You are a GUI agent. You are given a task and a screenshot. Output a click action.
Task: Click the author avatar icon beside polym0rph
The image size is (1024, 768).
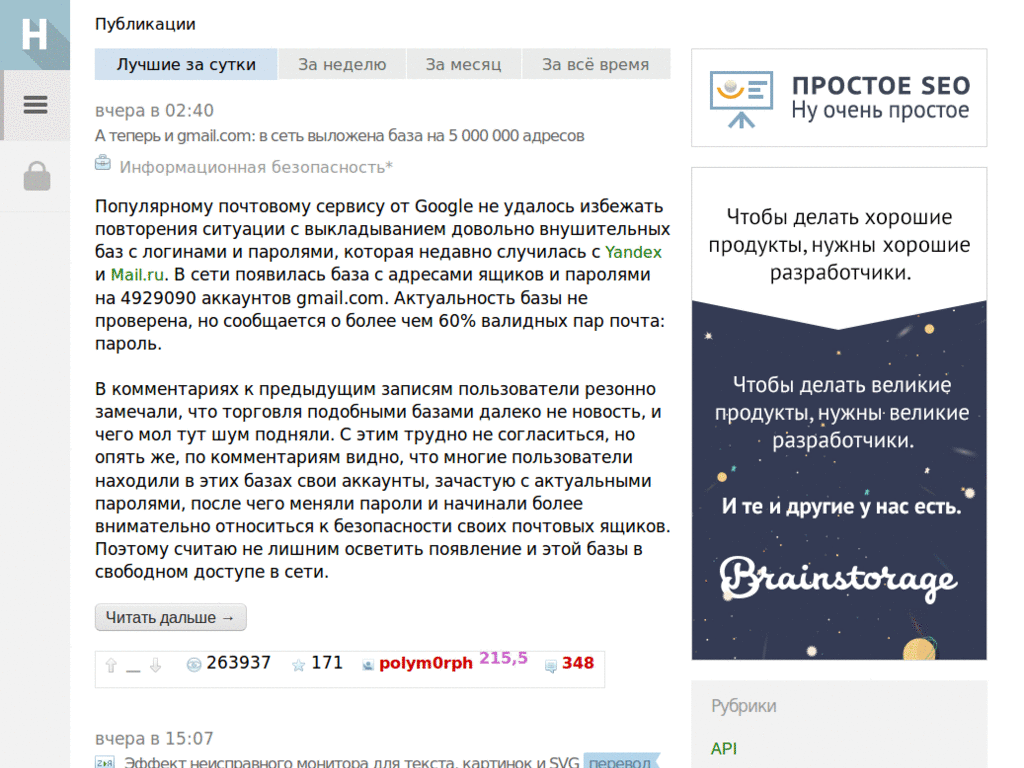[x=368, y=665]
